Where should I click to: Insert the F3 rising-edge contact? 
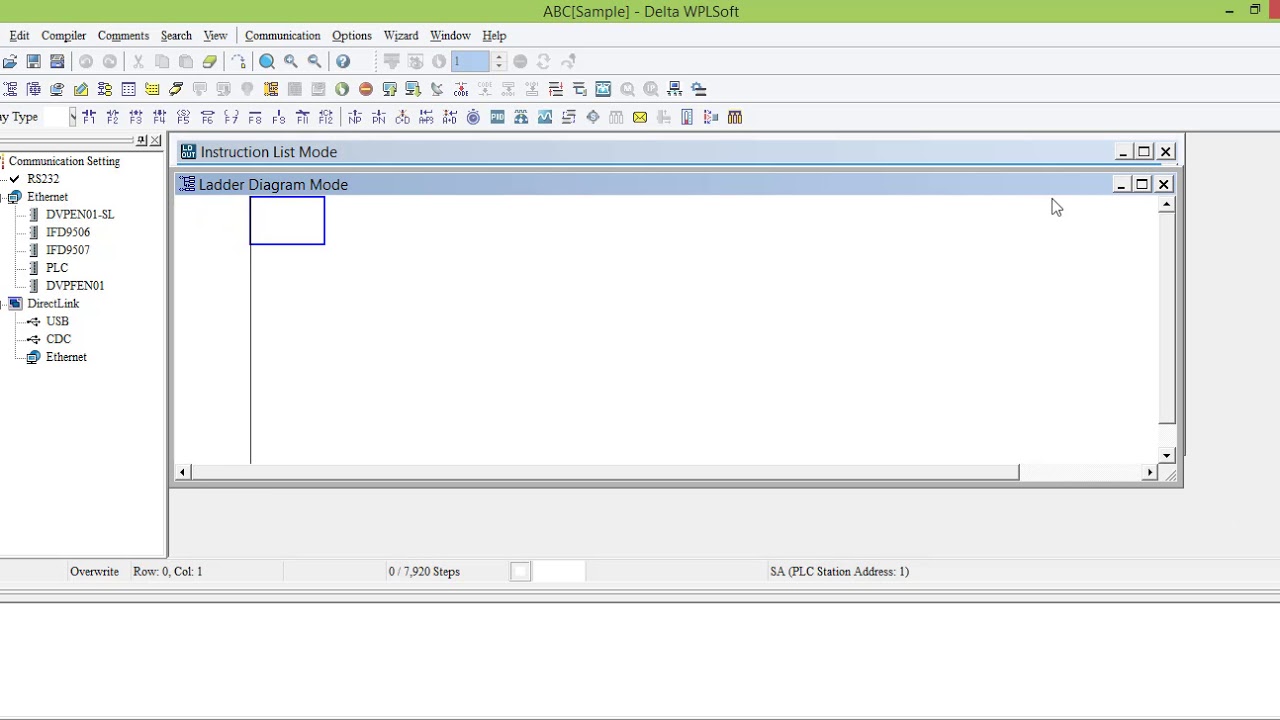(136, 117)
